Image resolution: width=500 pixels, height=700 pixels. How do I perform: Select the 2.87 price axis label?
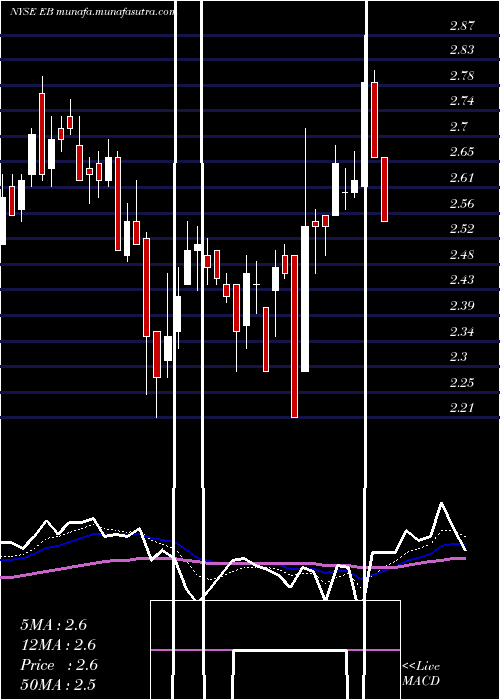coord(462,25)
